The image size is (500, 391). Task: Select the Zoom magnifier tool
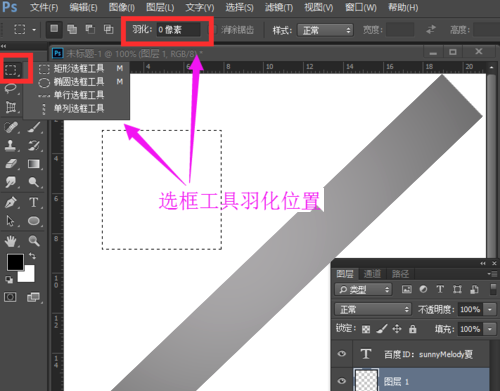[x=34, y=241]
